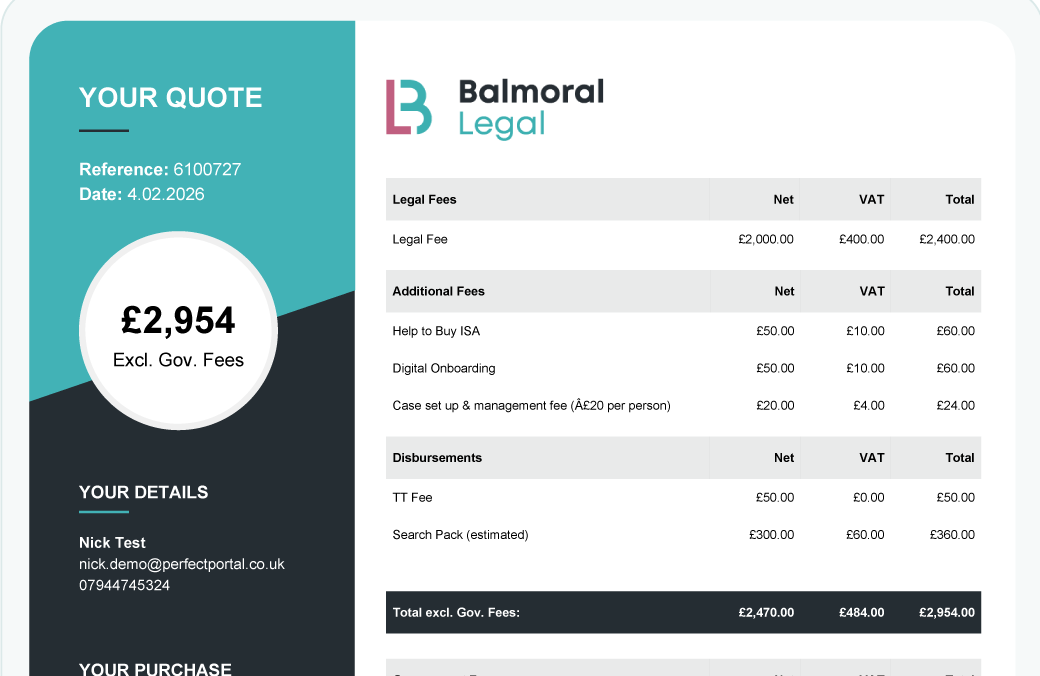Click the quote Date 4.02.2026
Screen dimensions: 1040x676
165,194
